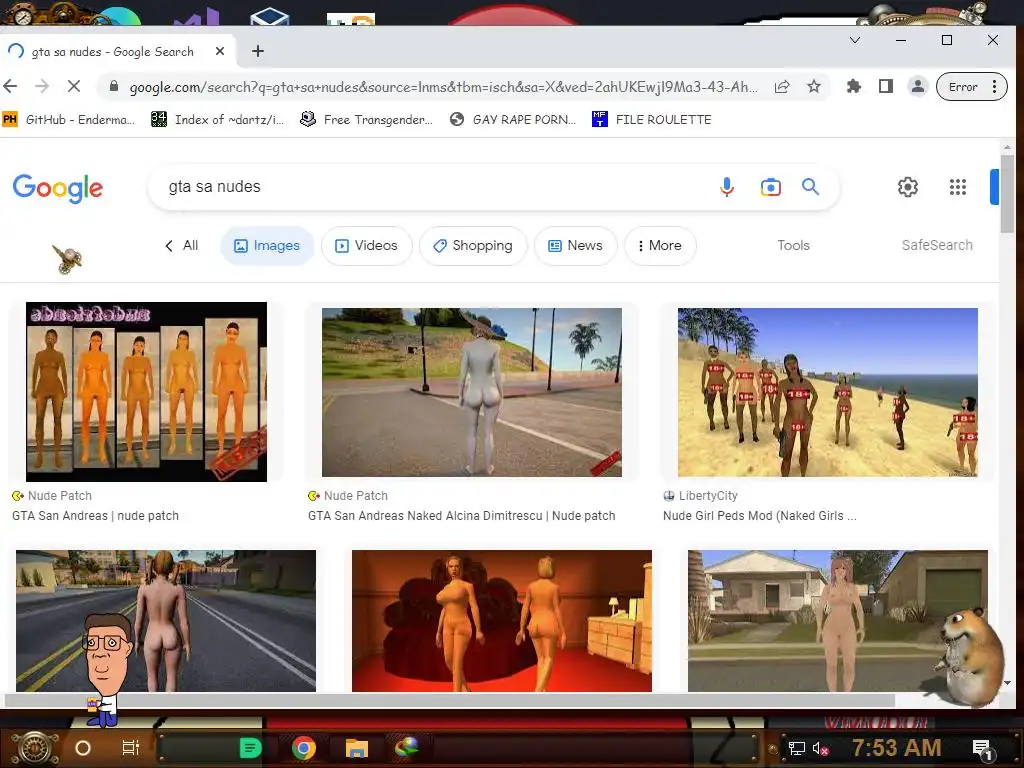Select the Images tab

[x=267, y=246]
